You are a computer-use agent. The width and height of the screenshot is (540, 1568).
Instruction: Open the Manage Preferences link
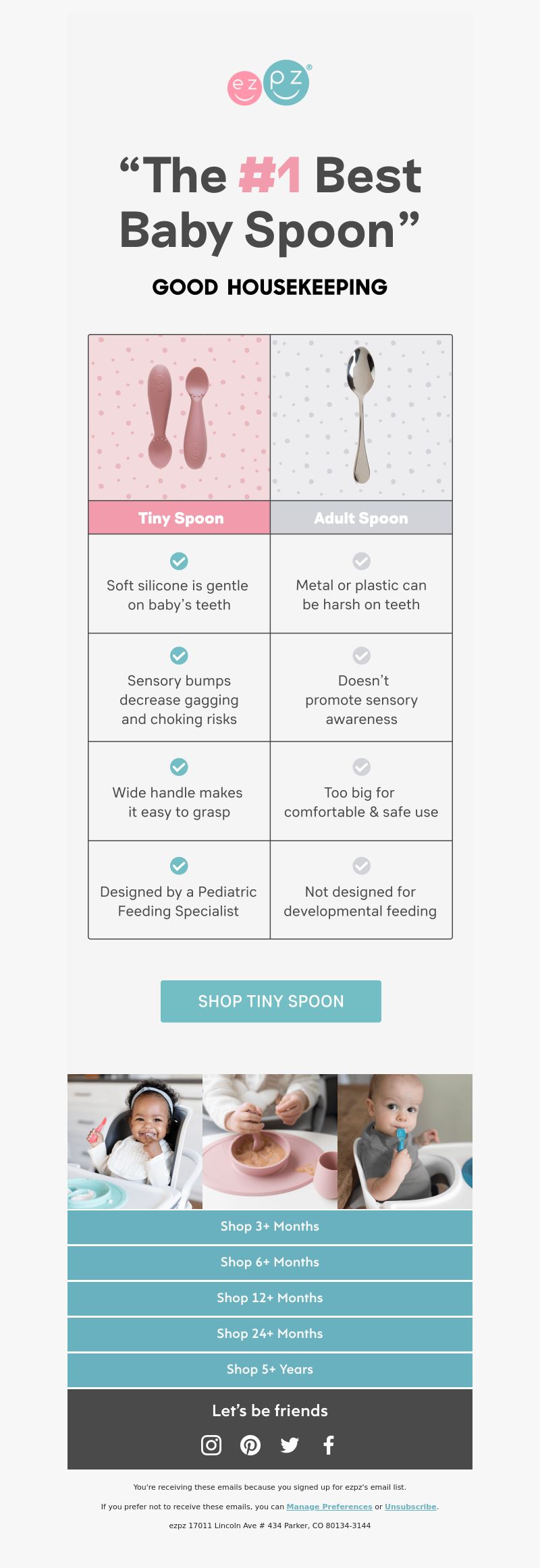click(329, 1507)
